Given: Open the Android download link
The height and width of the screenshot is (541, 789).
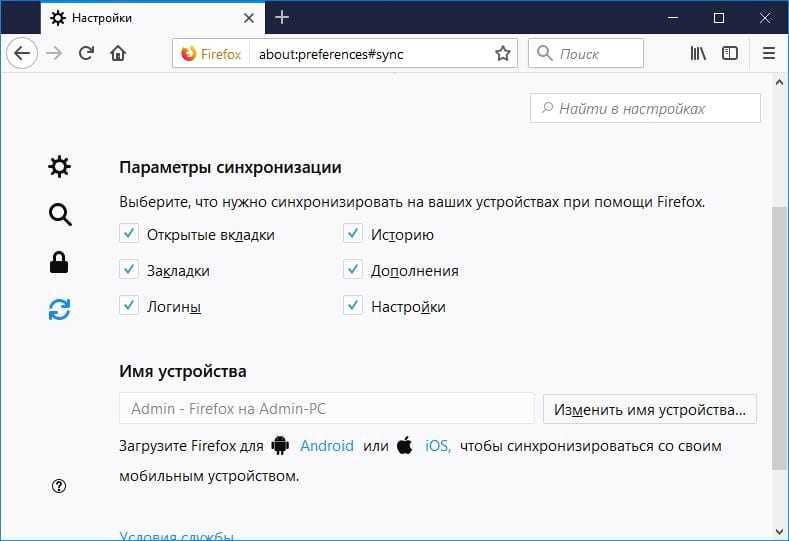Looking at the screenshot, I should pyautogui.click(x=327, y=446).
